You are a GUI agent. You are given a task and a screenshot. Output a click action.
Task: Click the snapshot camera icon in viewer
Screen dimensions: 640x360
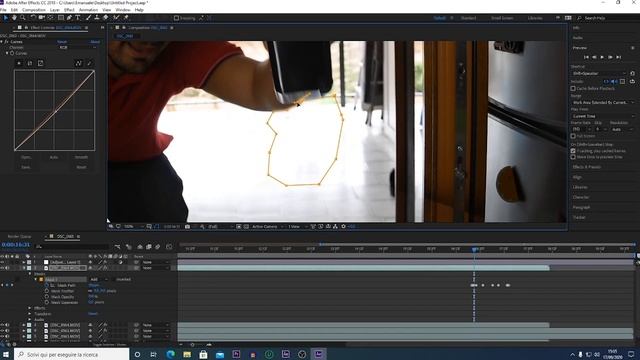pos(187,227)
